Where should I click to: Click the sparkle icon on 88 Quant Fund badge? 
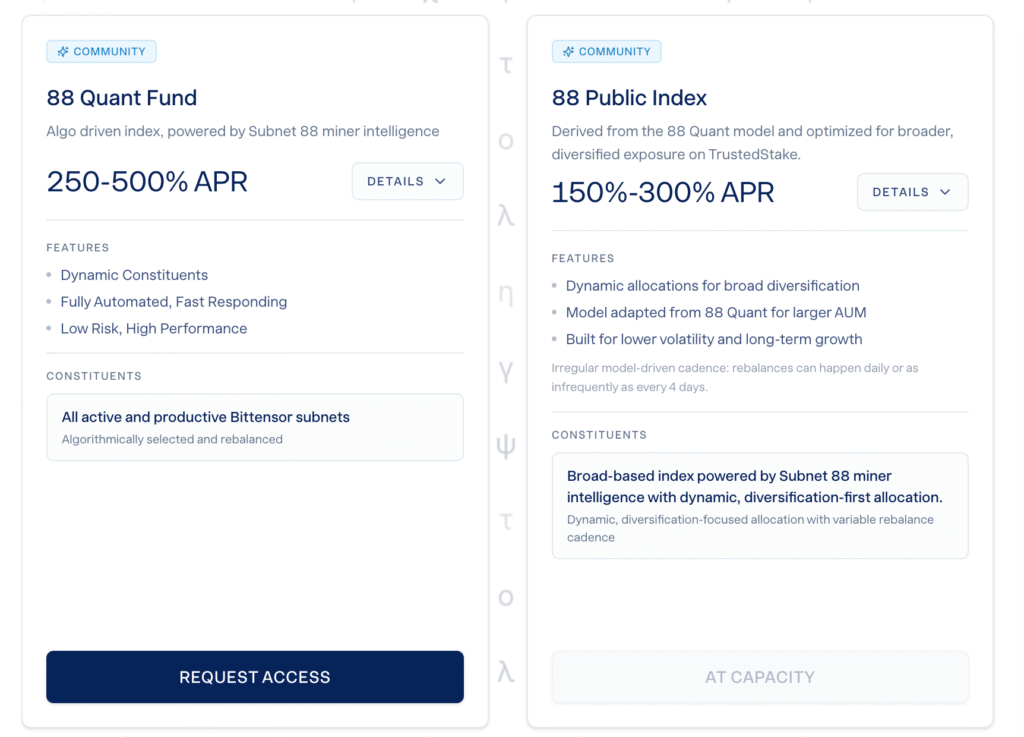point(63,52)
